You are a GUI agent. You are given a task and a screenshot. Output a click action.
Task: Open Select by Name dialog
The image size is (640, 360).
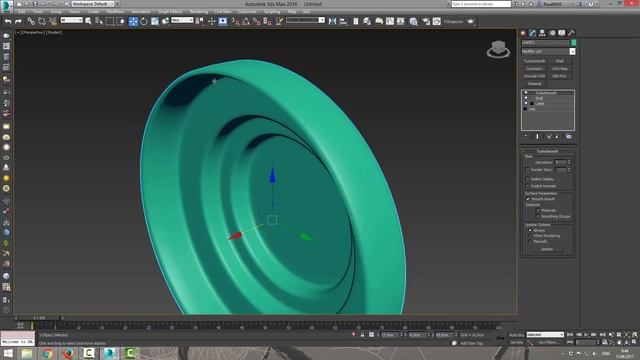tap(99, 21)
